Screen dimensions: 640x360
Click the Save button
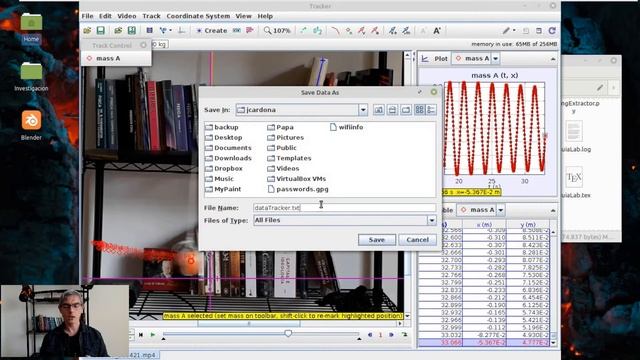376,240
